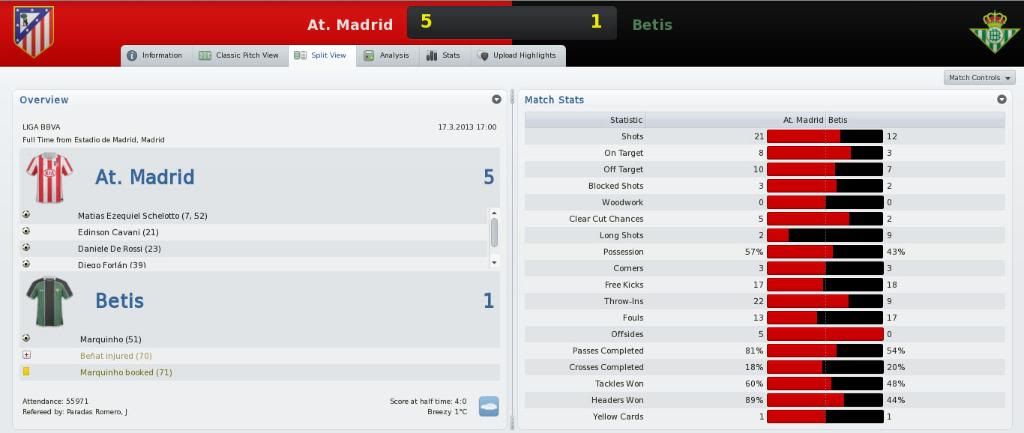Click the At. Madrid striped kit image
Image resolution: width=1024 pixels, height=433 pixels.
[49, 178]
